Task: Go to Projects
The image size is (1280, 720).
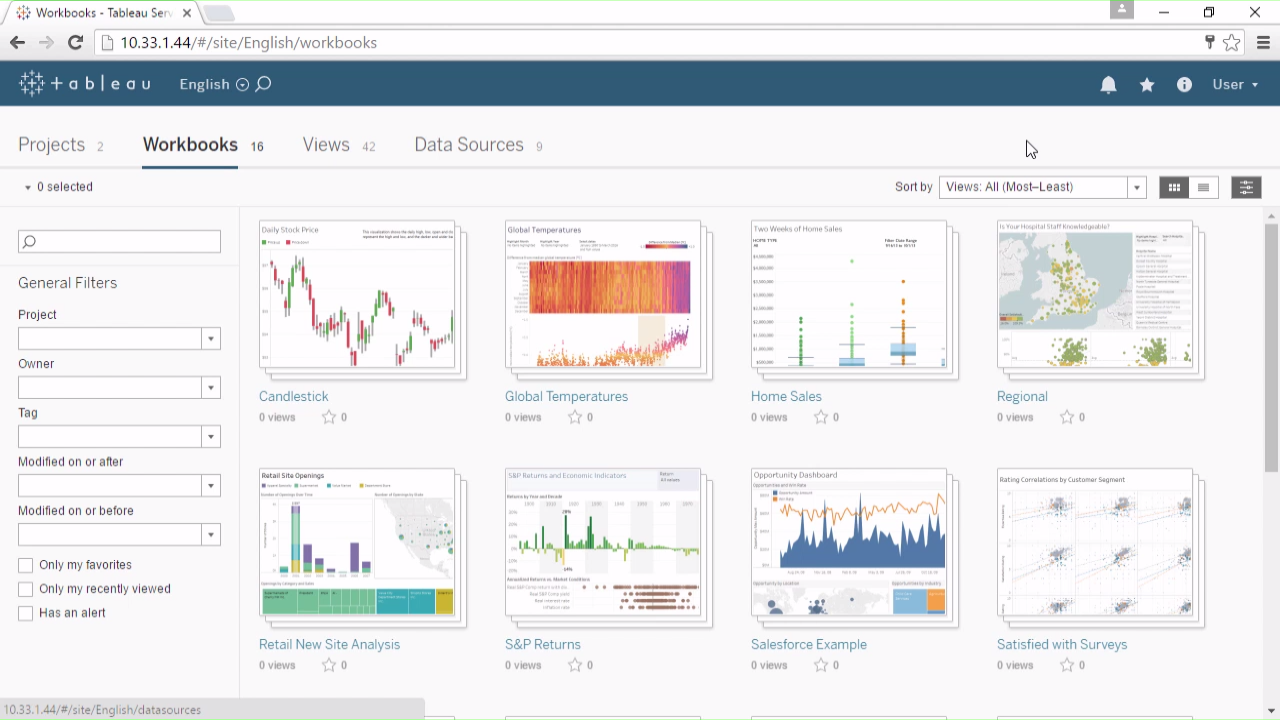Action: [x=51, y=145]
